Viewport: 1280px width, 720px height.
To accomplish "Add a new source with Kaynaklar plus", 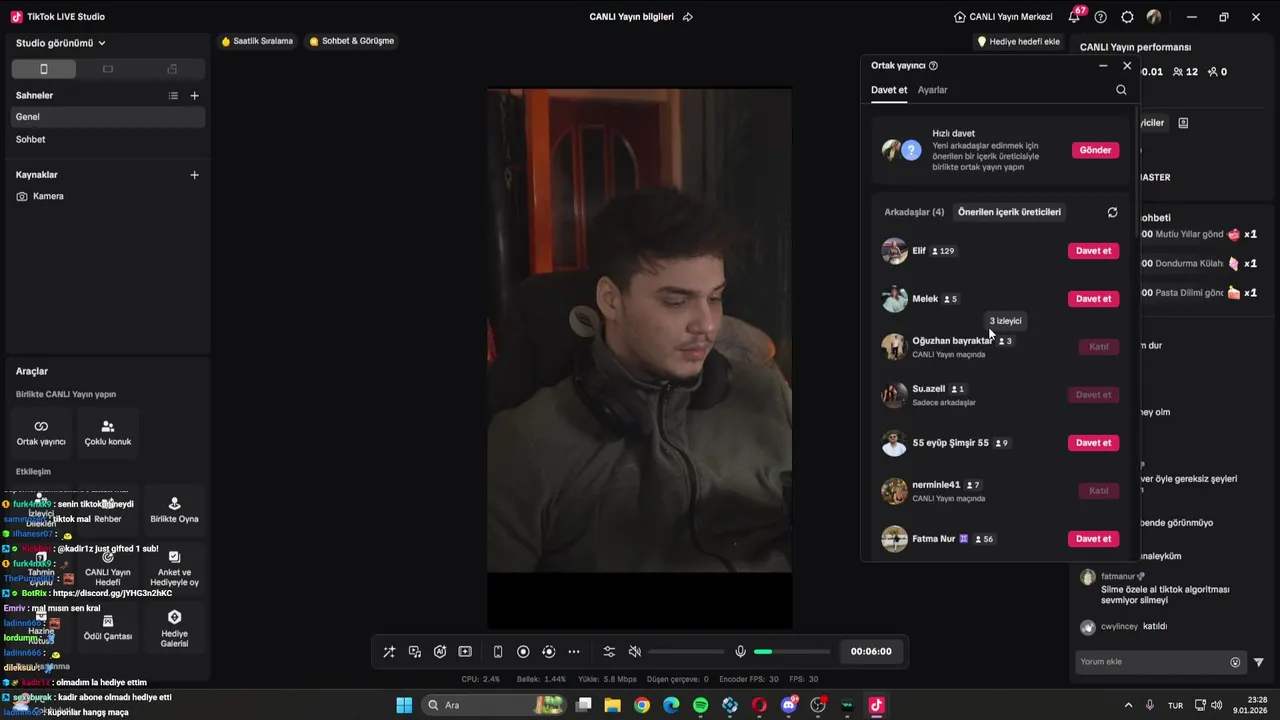I will click(x=194, y=175).
